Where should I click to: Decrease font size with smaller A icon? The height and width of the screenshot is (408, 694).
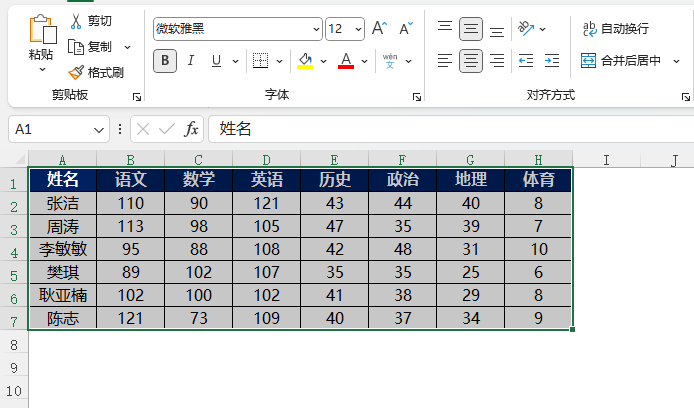(406, 28)
